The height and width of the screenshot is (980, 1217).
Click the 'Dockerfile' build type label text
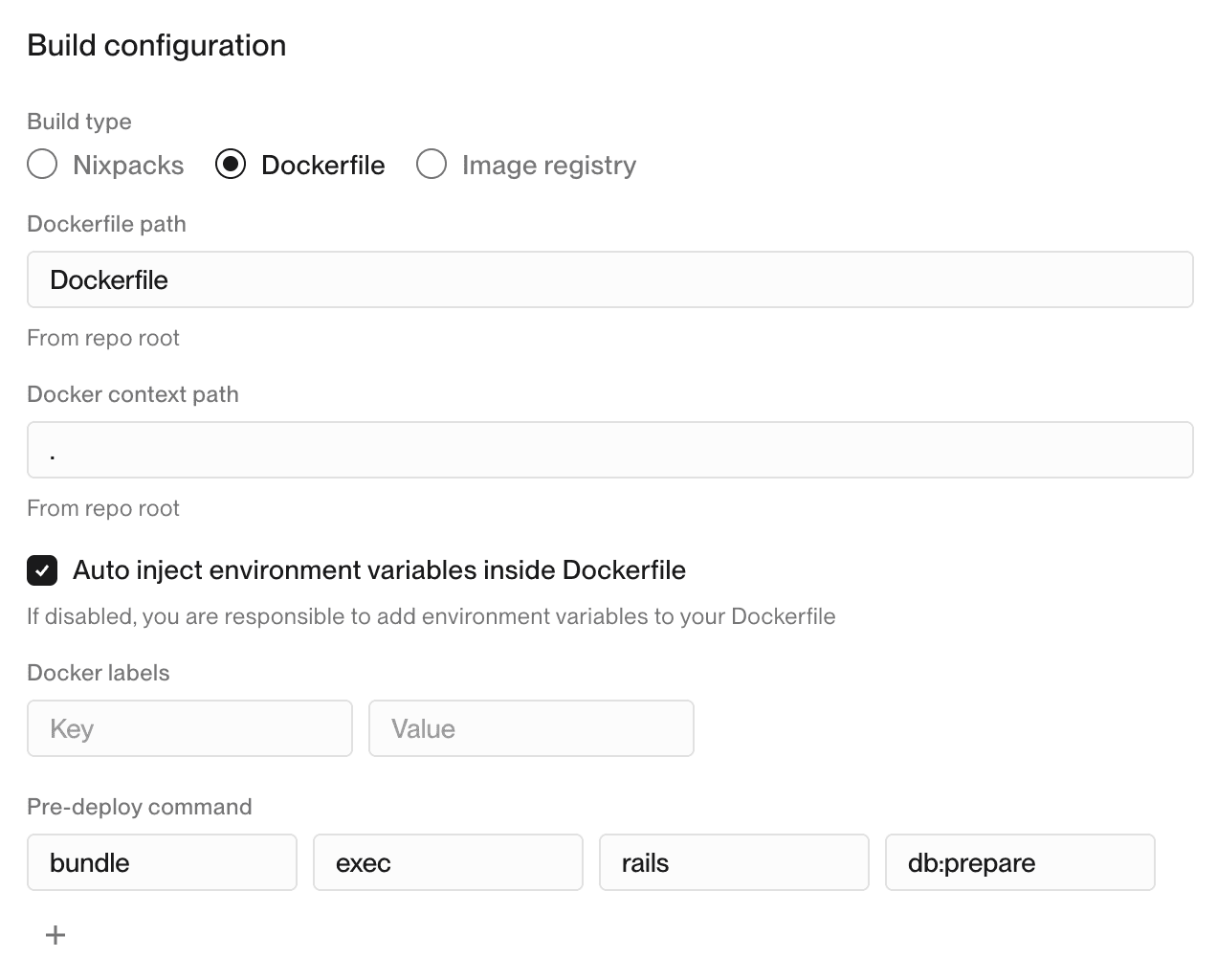322,165
